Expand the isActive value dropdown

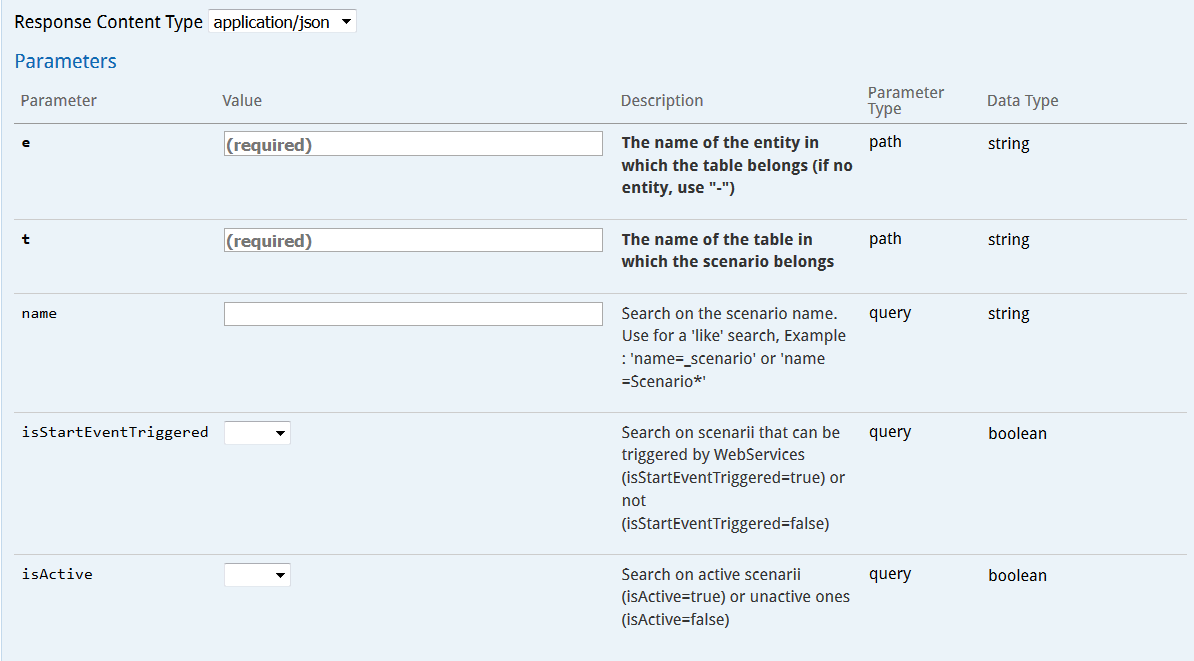pyautogui.click(x=257, y=575)
